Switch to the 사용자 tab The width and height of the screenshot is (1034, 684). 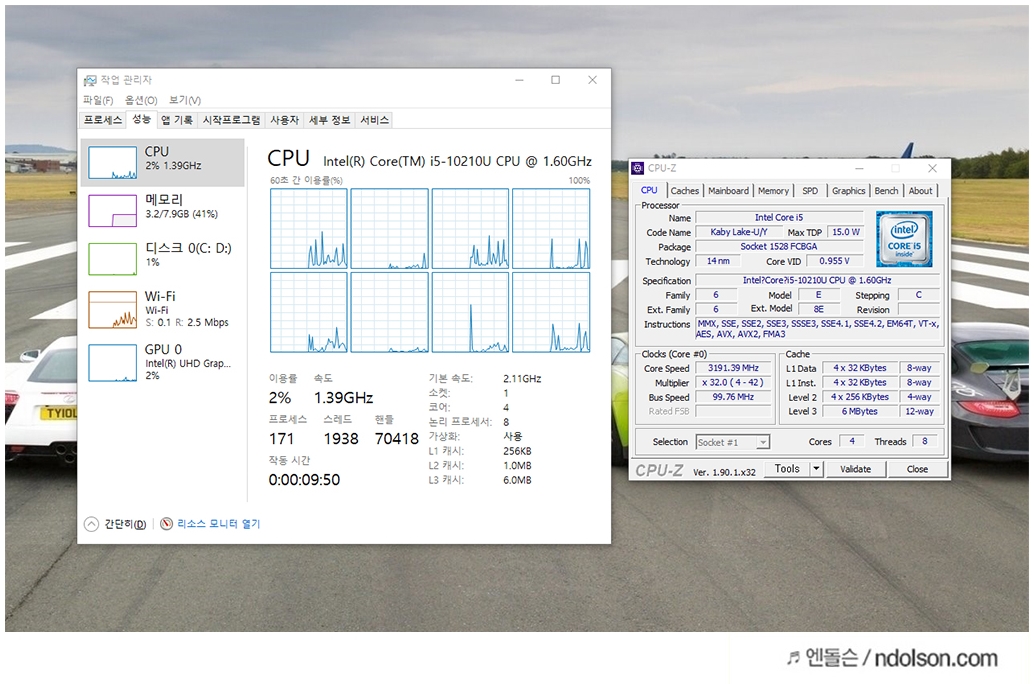point(285,120)
